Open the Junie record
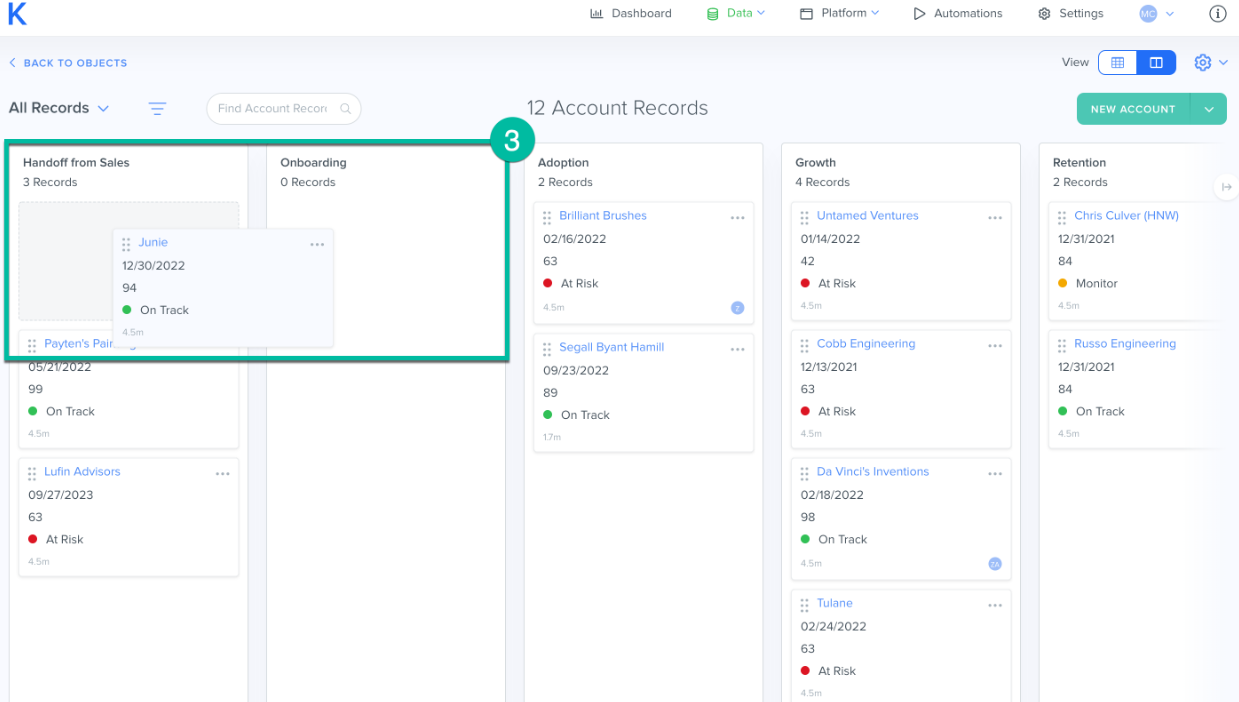1239x702 pixels. click(153, 242)
